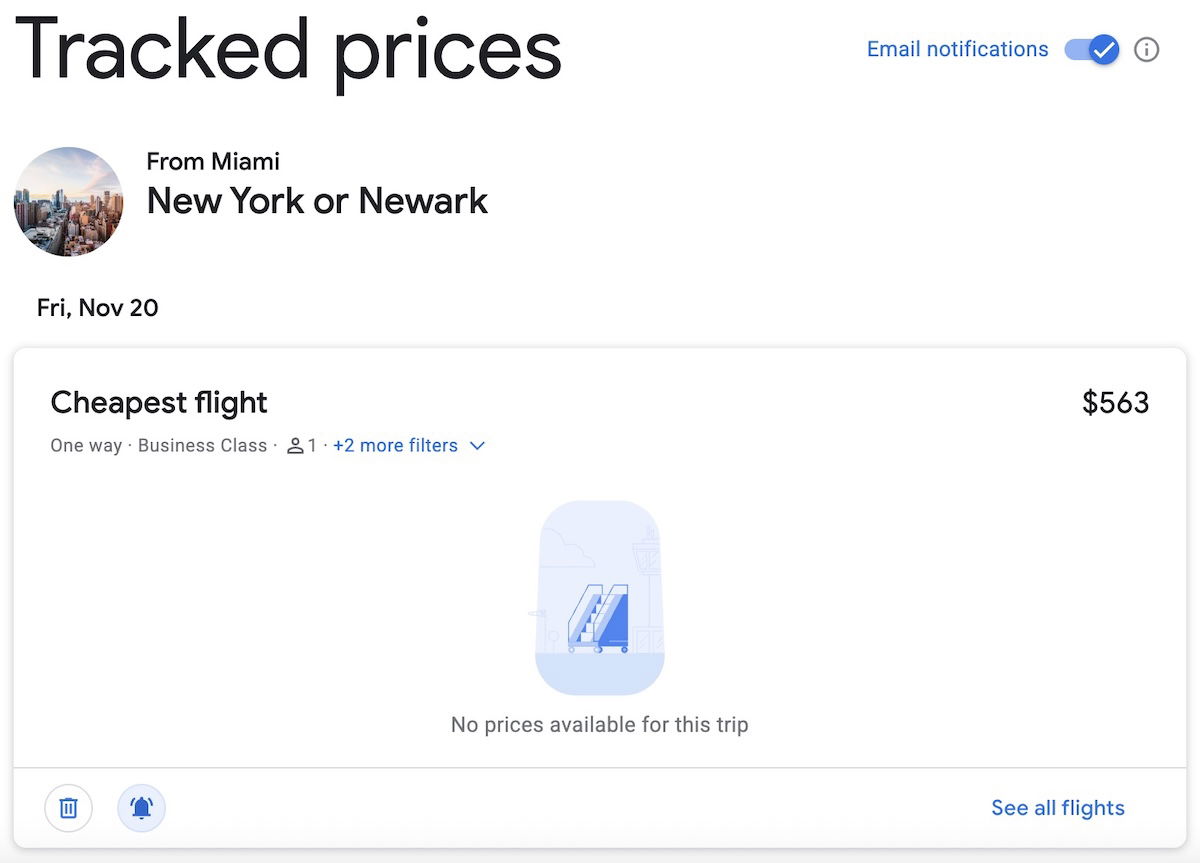This screenshot has height=863, width=1200.
Task: Click the bell icon for price alerts
Action: 141,808
